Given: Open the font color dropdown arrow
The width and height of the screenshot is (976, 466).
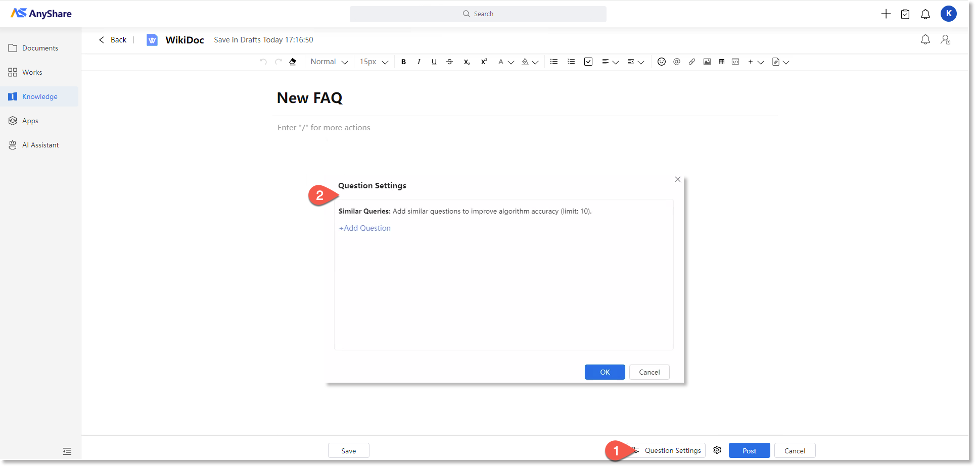Looking at the screenshot, I should 511,62.
